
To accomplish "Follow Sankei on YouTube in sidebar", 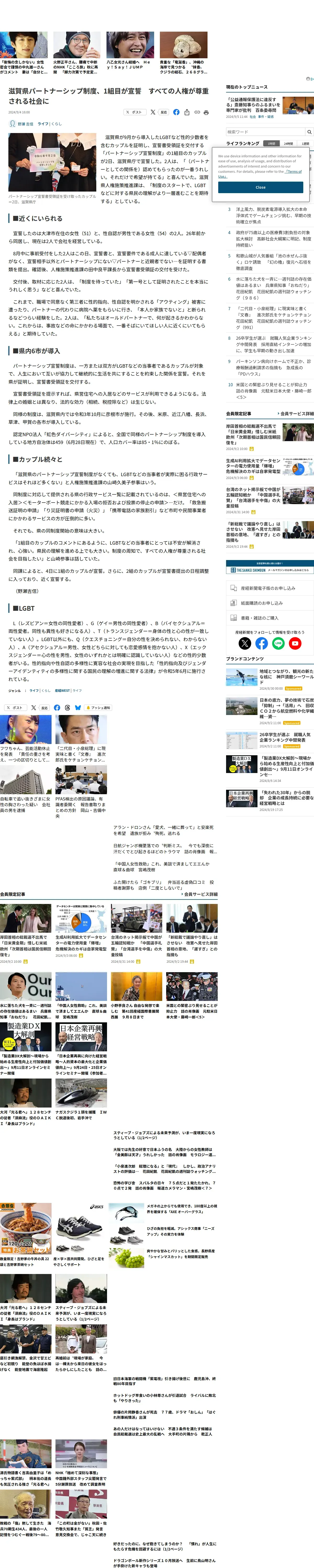I will coord(295,643).
